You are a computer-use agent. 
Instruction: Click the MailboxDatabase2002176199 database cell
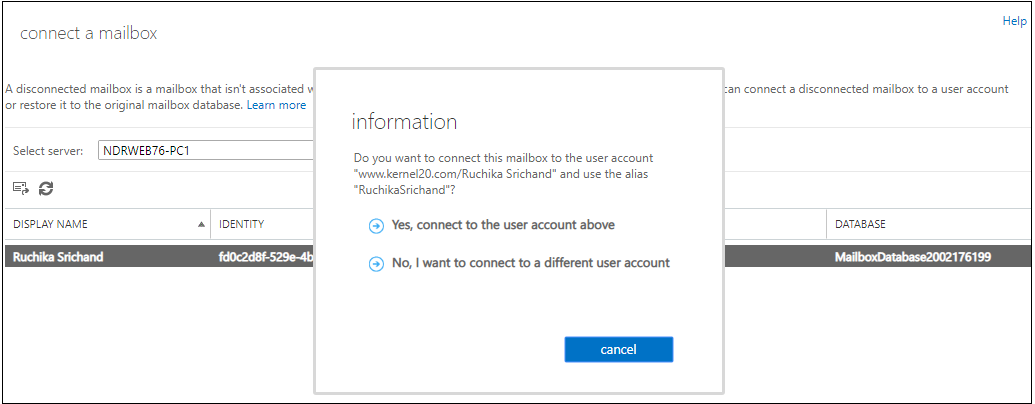tap(913, 257)
